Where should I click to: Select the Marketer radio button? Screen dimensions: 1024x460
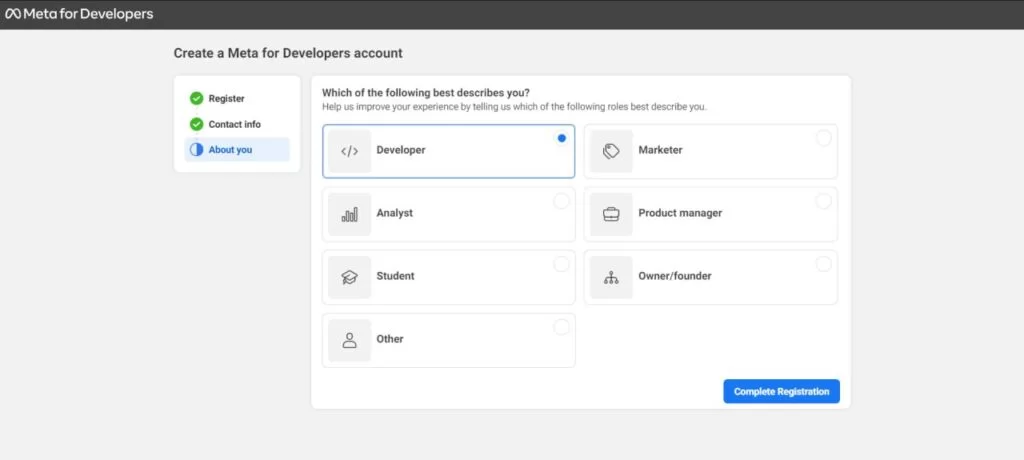tap(824, 138)
